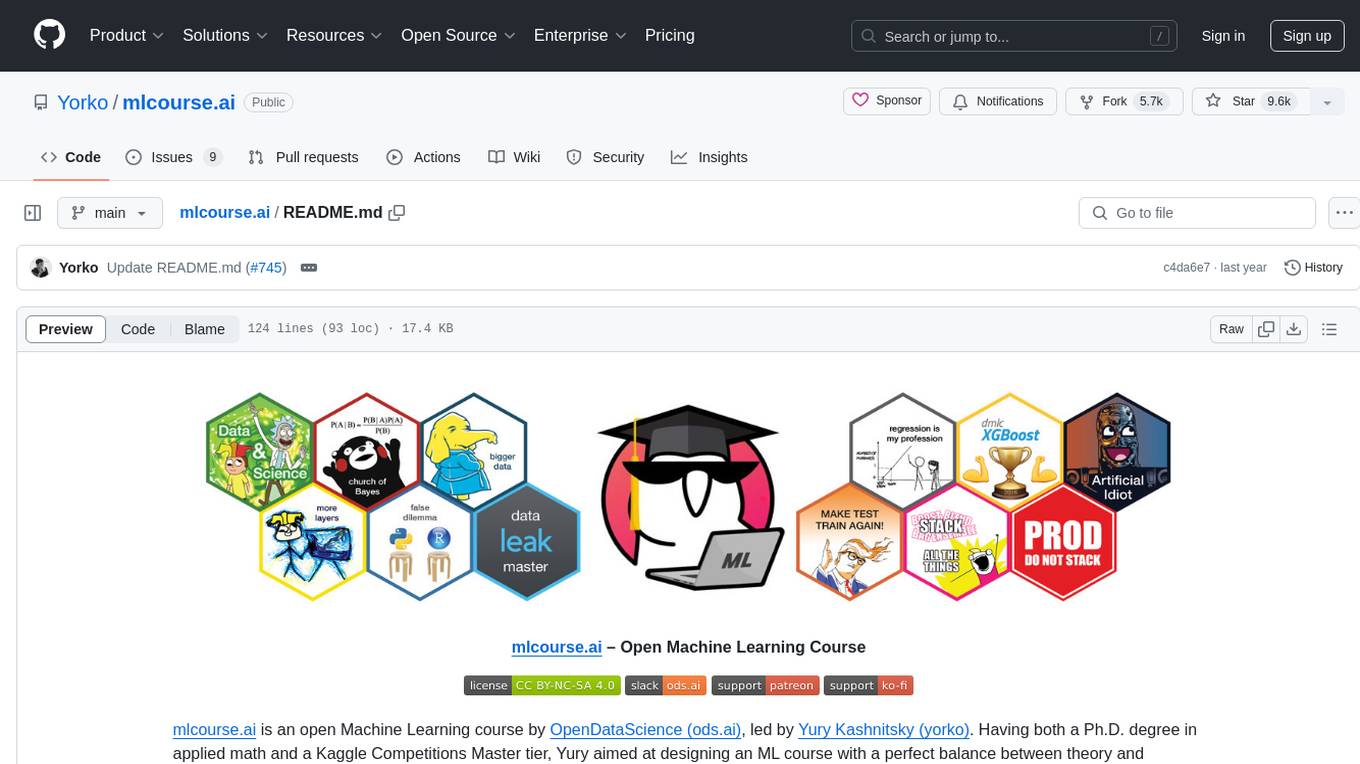1360x764 pixels.
Task: Expand the Product menu
Action: [127, 35]
